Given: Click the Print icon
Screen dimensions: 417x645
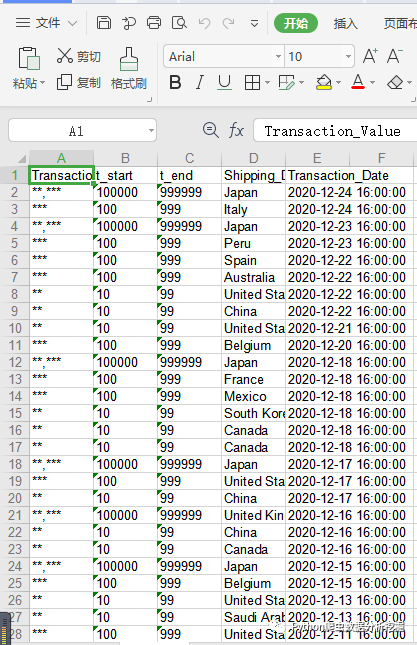Looking at the screenshot, I should click(154, 23).
